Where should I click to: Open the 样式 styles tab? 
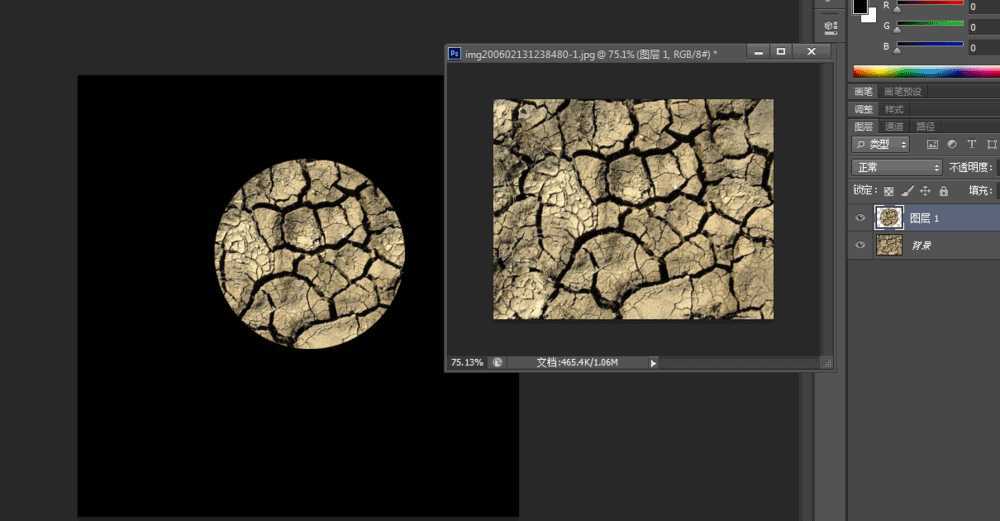(x=894, y=109)
